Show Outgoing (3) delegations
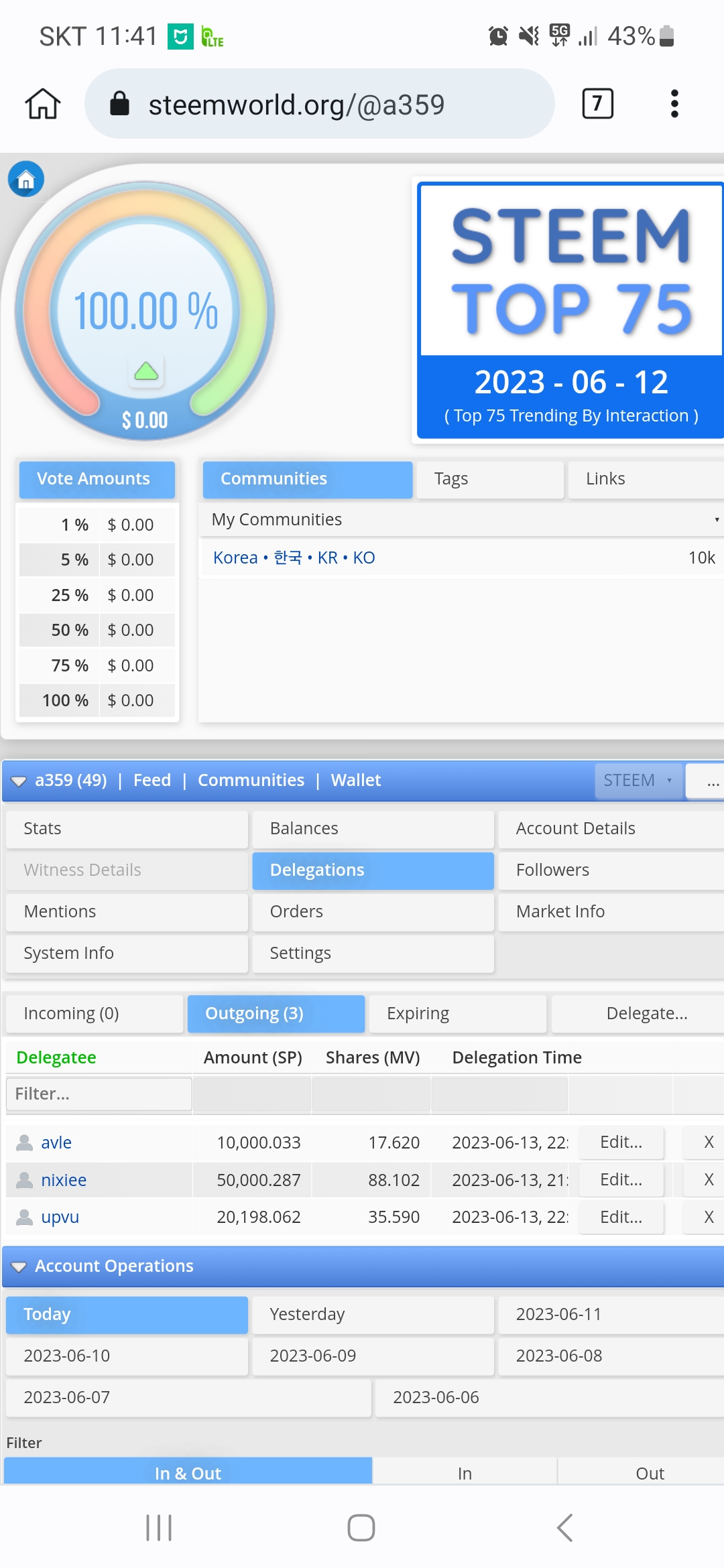724x1568 pixels. [x=276, y=1014]
